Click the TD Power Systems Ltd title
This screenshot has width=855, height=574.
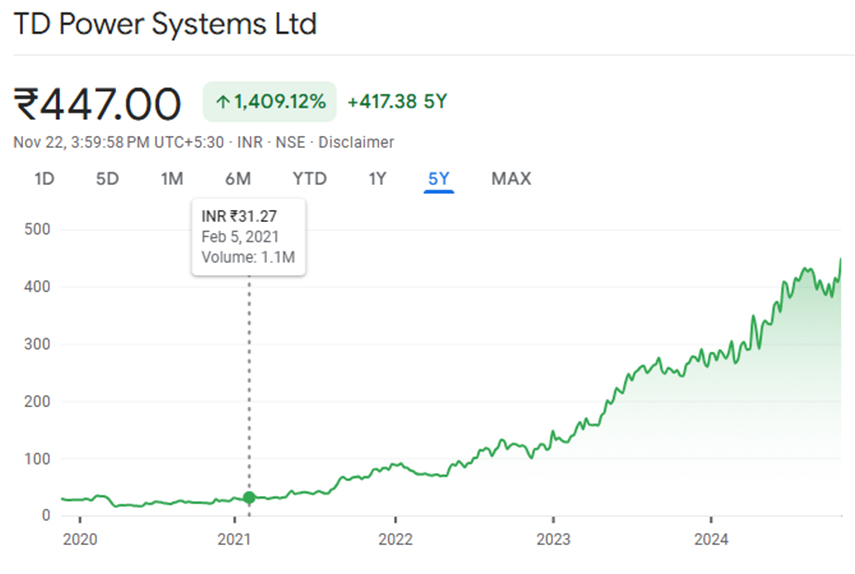tap(165, 24)
